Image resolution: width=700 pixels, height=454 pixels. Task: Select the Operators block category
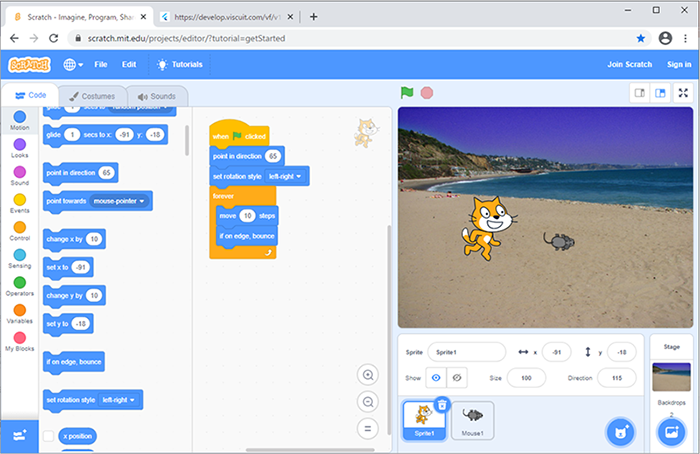coord(20,287)
